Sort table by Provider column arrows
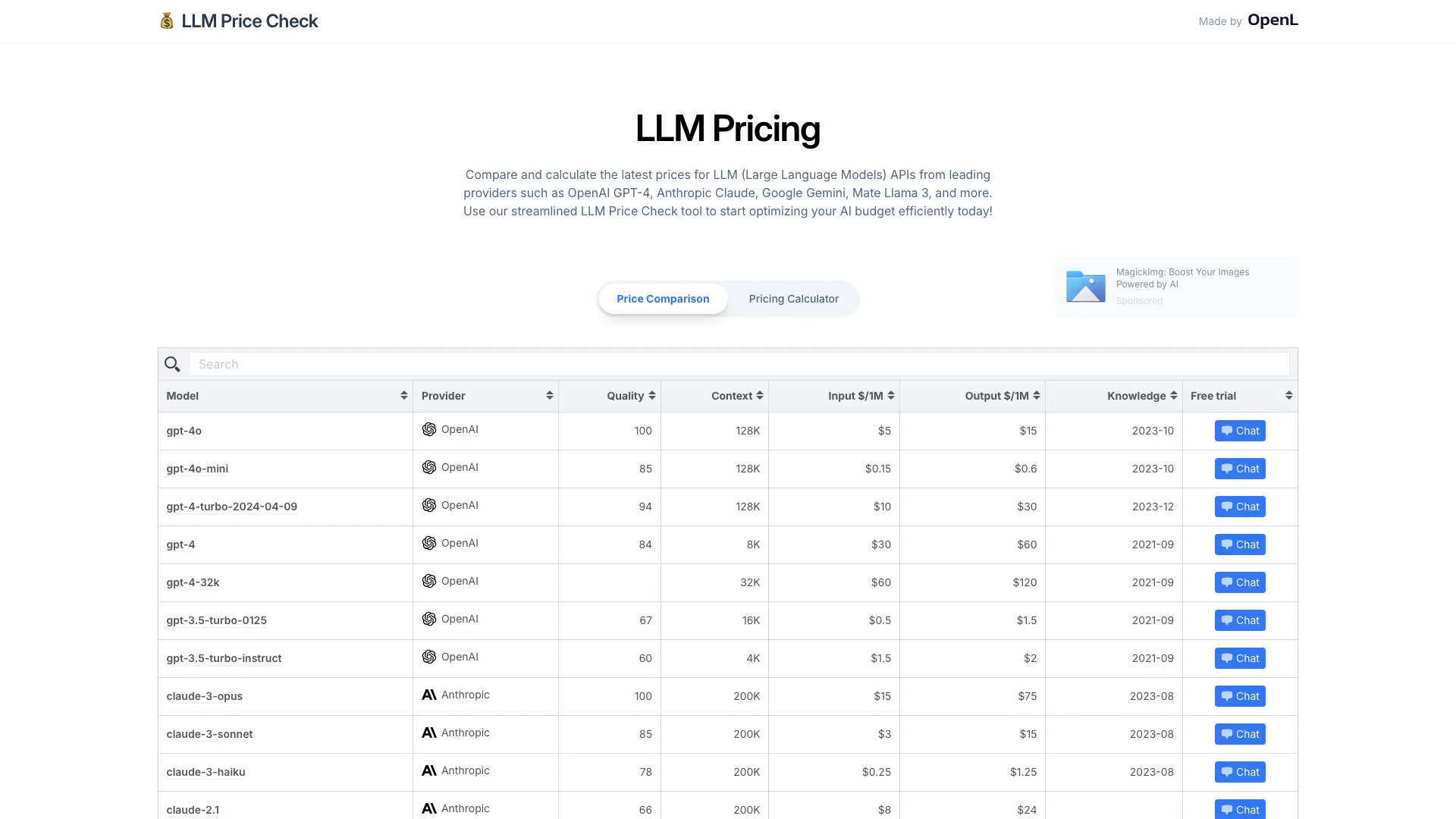This screenshot has height=819, width=1456. 550,395
